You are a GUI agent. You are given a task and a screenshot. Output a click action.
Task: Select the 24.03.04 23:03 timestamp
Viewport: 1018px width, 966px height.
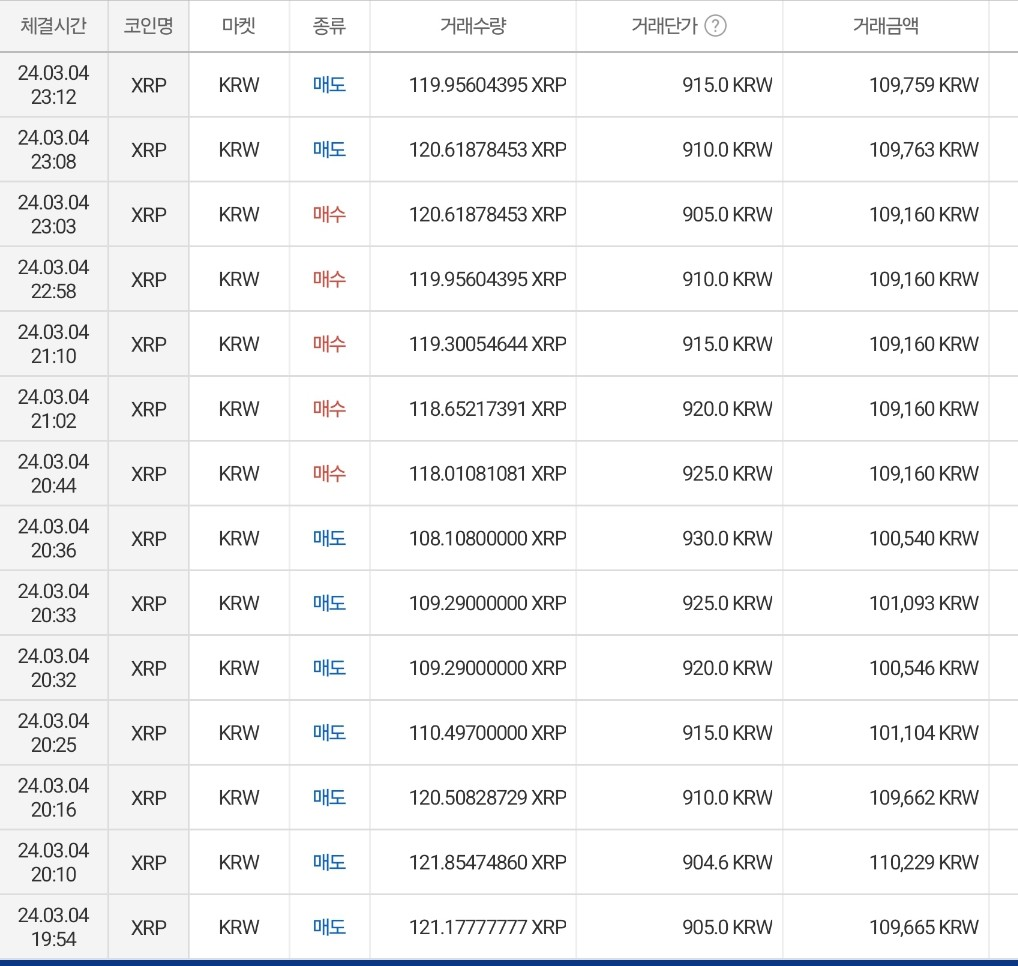[53, 214]
